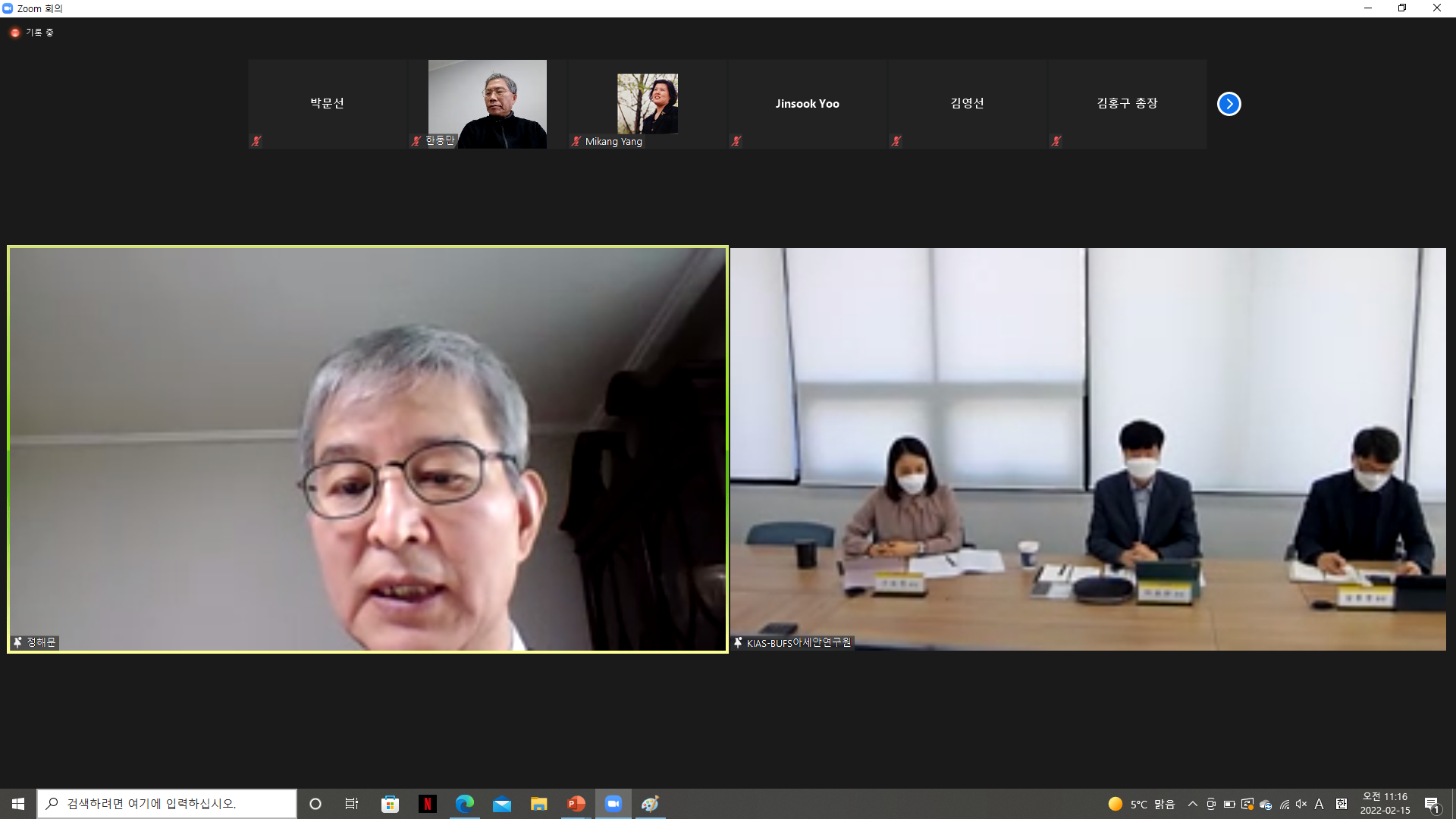Launch Netflix from the taskbar
Screen dimensions: 1456x819
point(427,804)
